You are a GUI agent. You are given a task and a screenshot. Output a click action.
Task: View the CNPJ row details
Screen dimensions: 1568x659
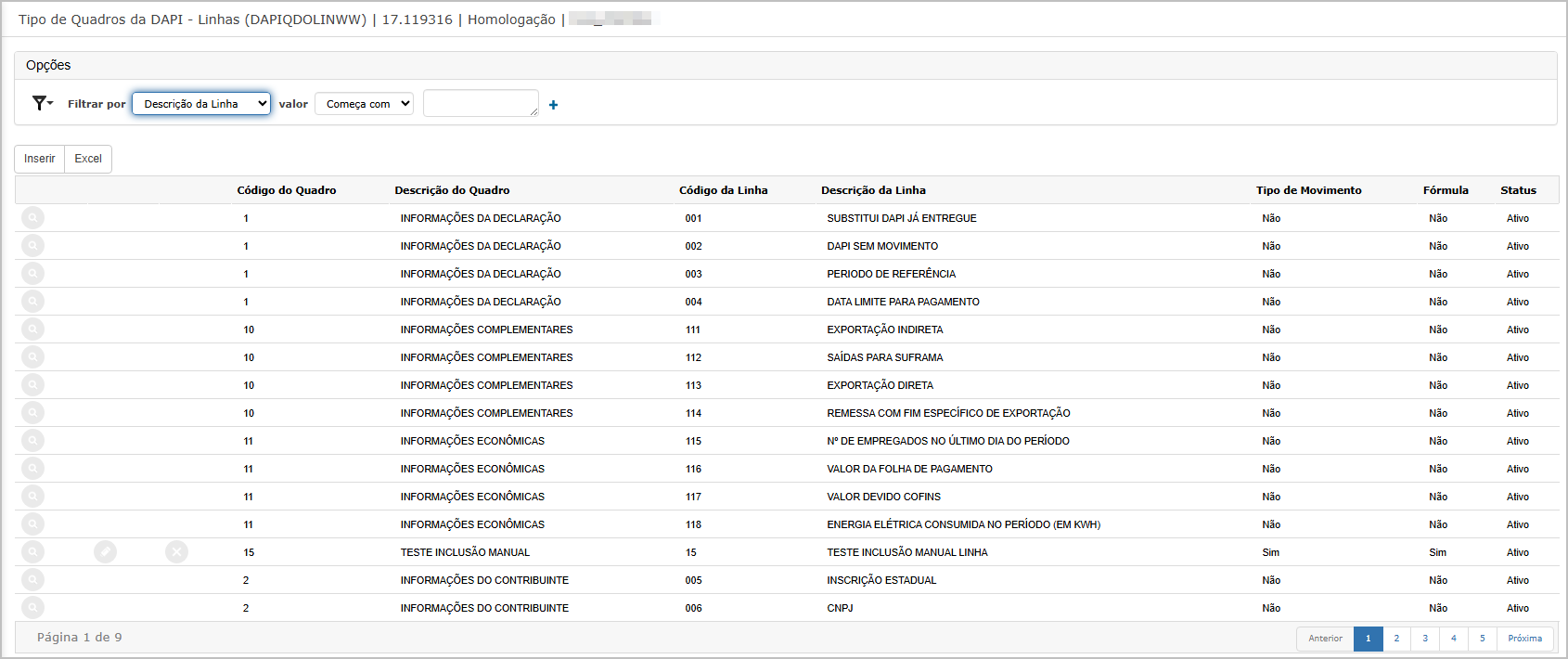coord(32,608)
